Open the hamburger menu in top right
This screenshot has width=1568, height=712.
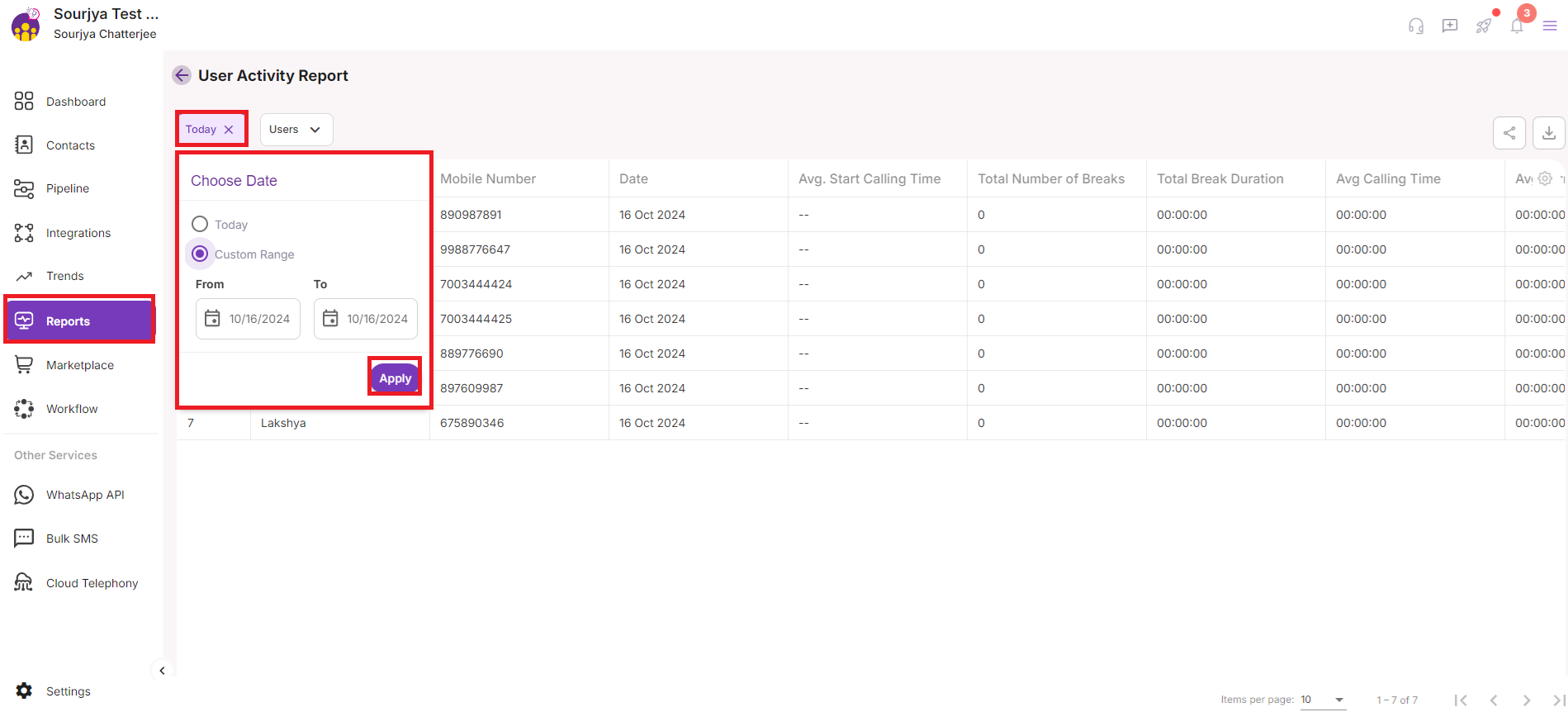click(1550, 26)
